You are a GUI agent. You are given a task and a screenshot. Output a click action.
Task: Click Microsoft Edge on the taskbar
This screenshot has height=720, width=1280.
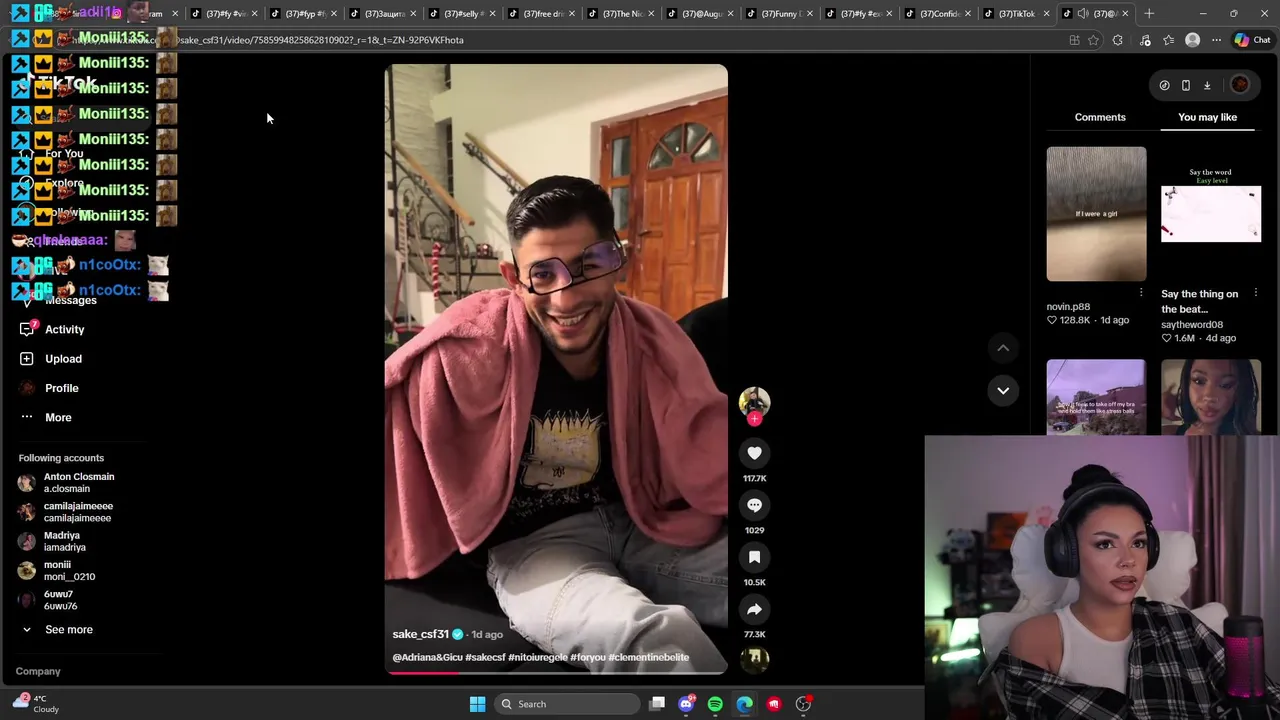tap(745, 704)
